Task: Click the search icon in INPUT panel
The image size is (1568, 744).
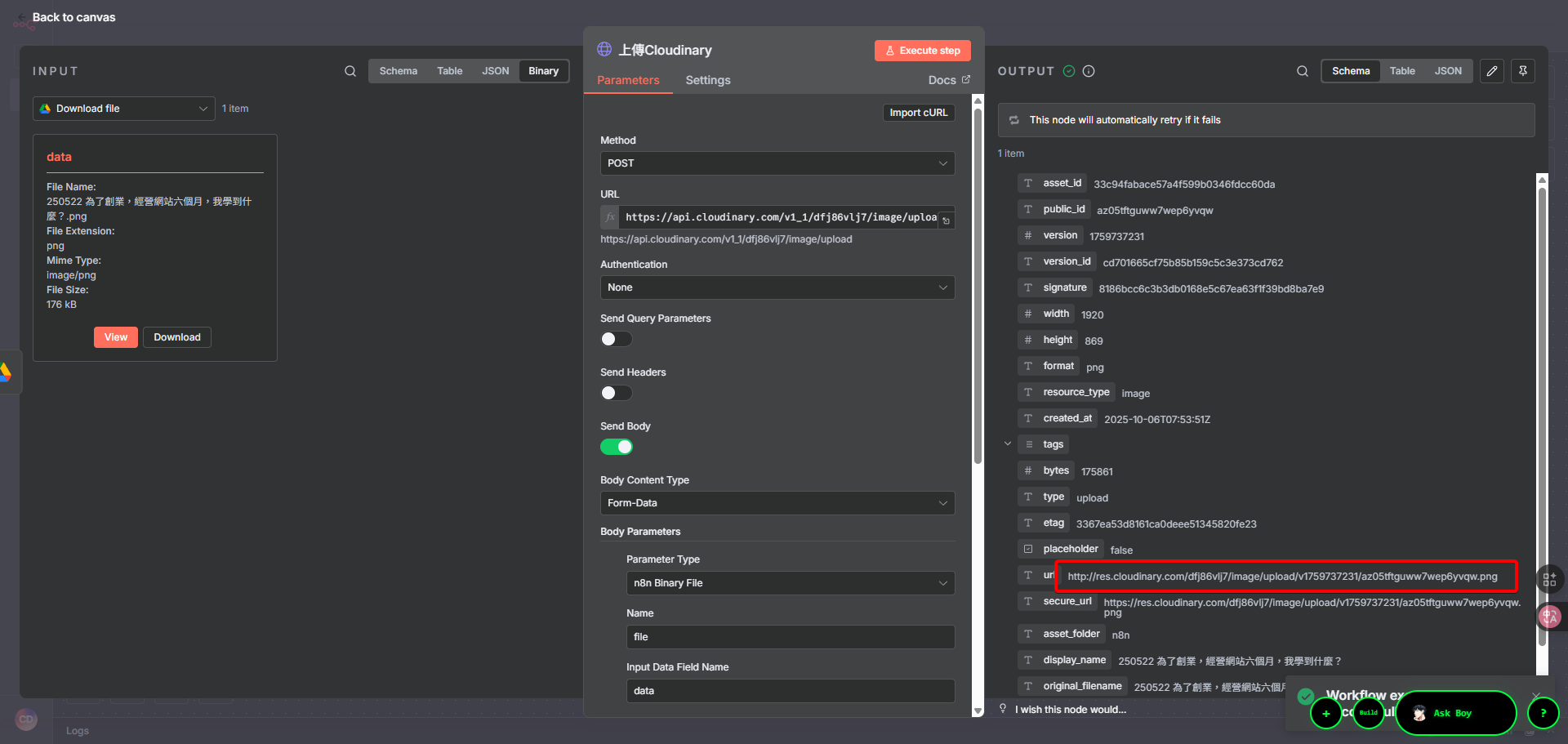Action: point(350,71)
